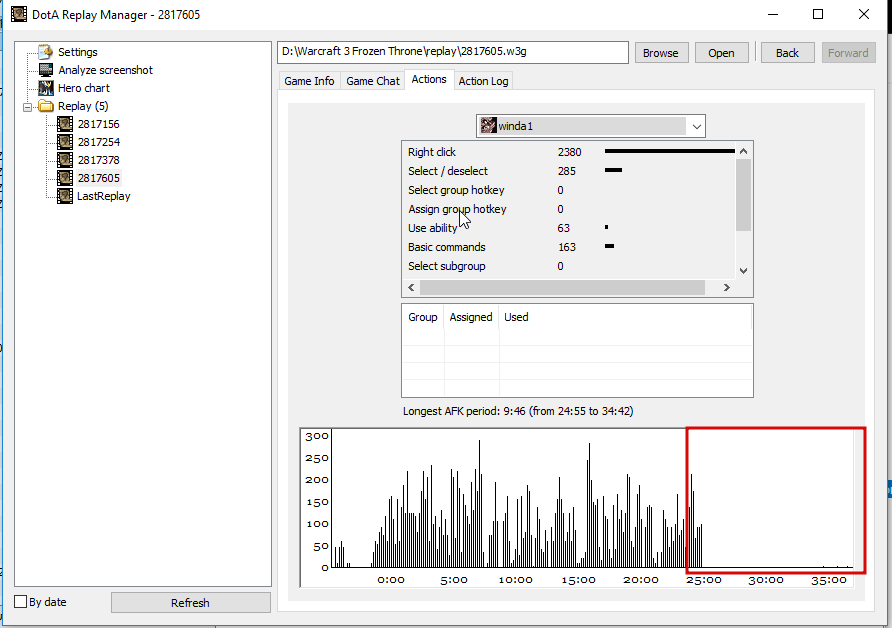Click the film icon beside replay 2817378

65,160
